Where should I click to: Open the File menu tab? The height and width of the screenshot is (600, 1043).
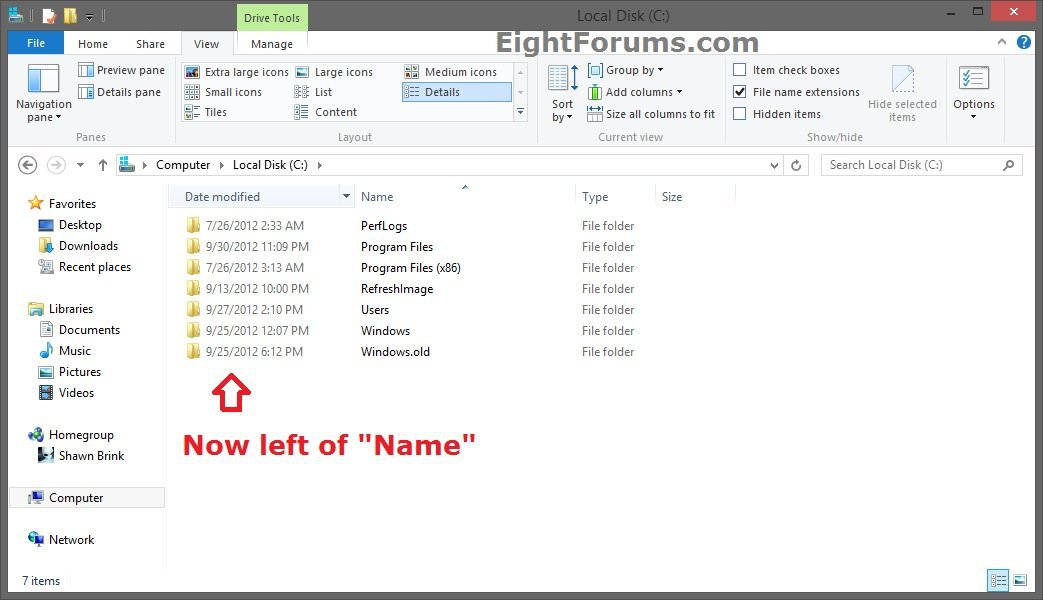coord(36,44)
